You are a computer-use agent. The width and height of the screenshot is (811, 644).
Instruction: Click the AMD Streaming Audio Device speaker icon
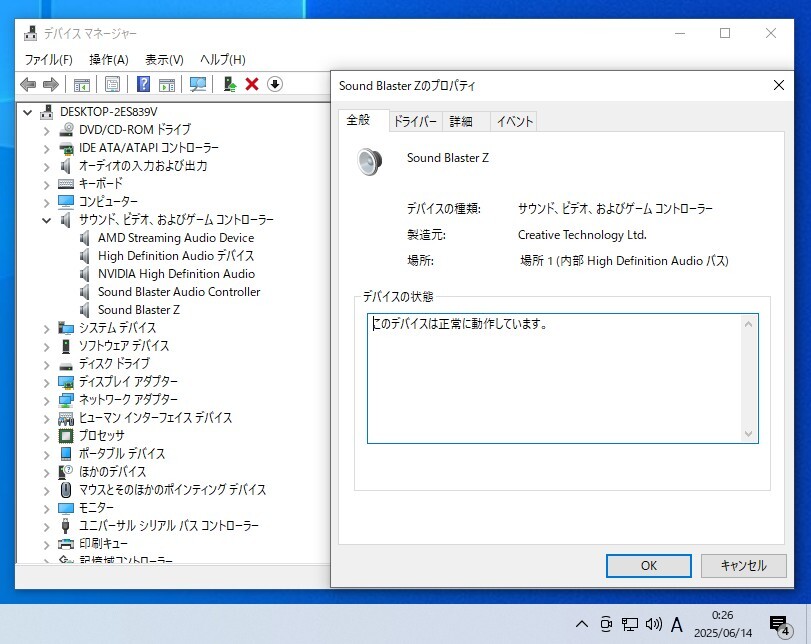point(85,238)
